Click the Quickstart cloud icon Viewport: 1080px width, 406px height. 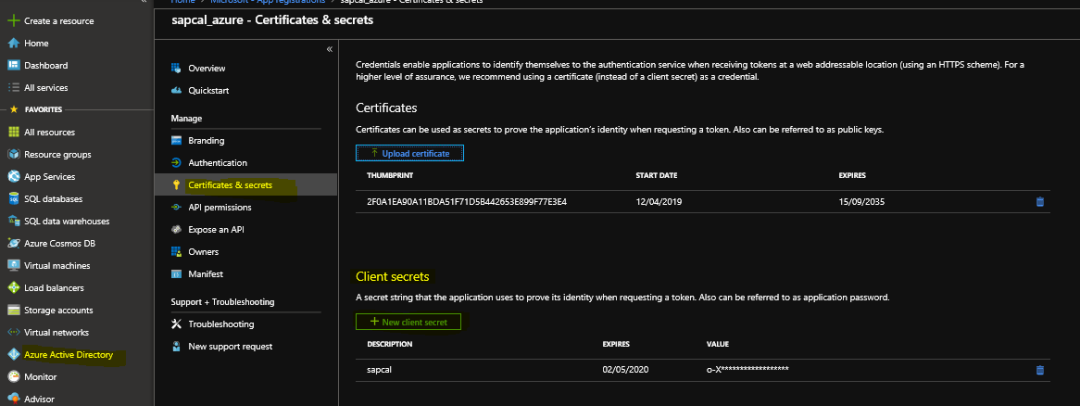pos(176,90)
